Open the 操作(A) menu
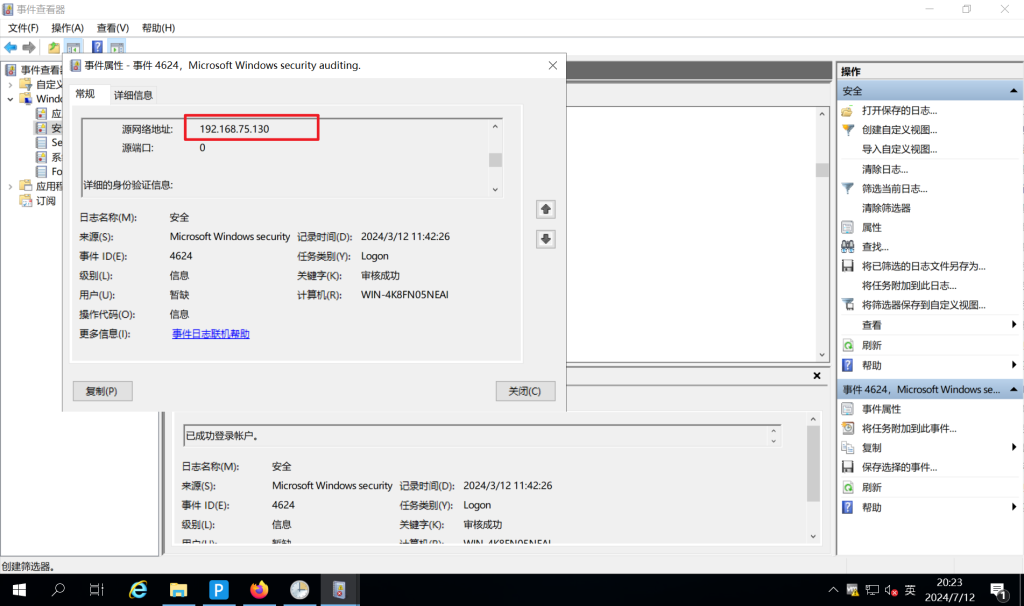 67,28
